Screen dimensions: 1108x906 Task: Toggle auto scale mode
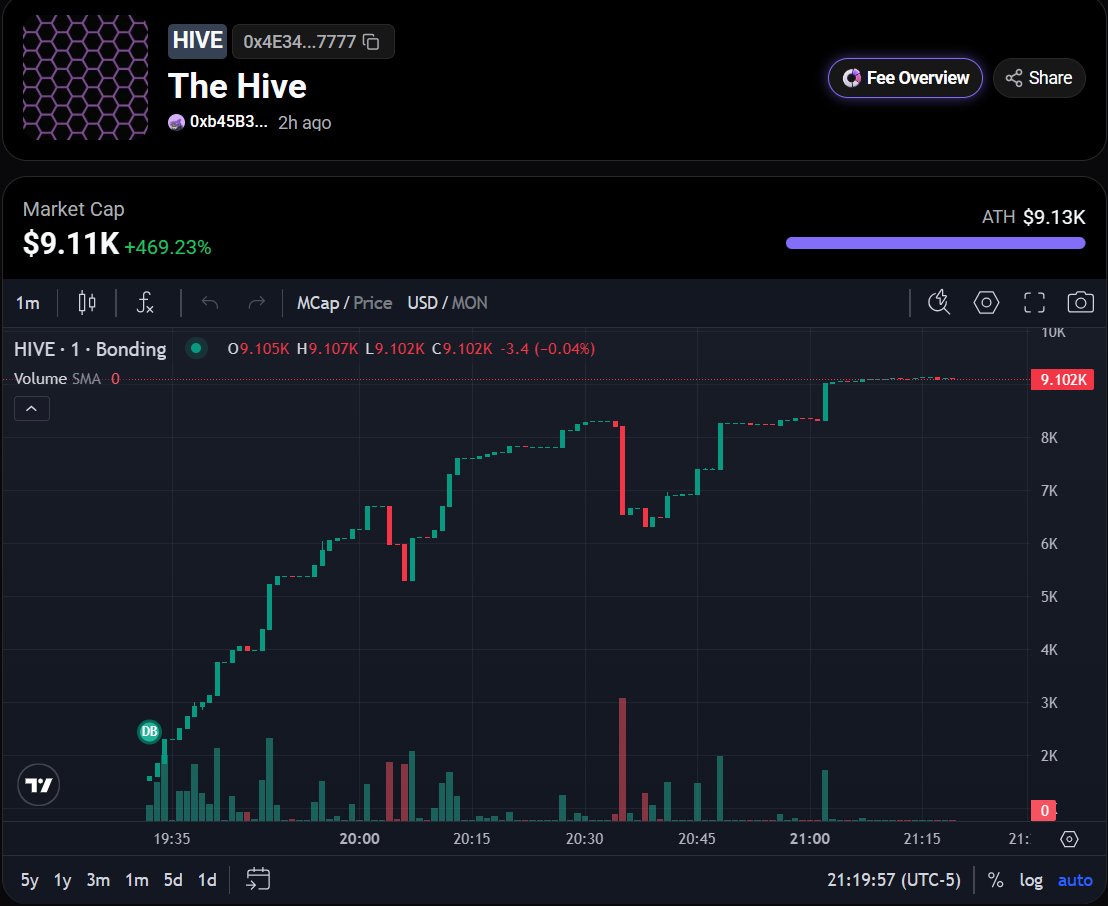(x=1075, y=880)
